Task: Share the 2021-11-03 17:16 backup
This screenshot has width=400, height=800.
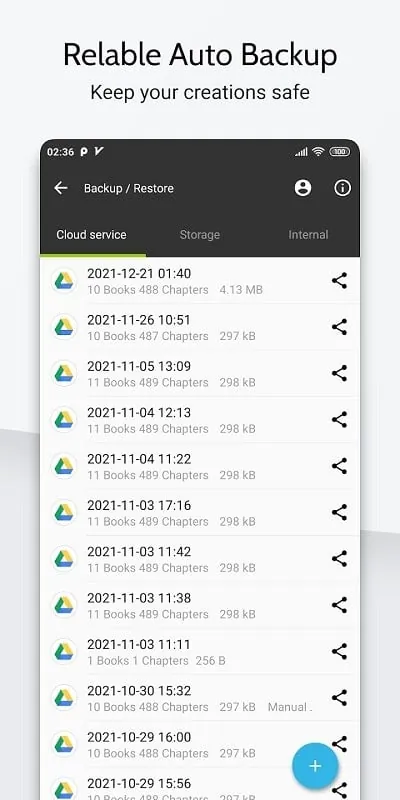Action: 339,512
